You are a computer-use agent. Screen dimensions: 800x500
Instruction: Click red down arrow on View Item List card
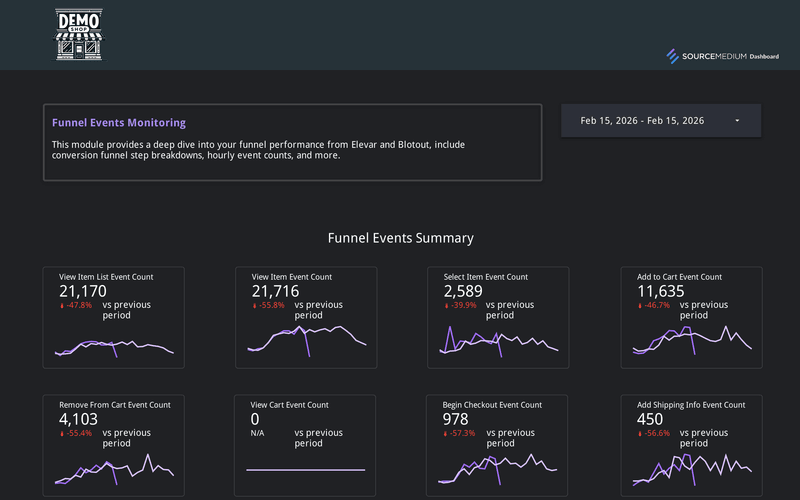click(62, 306)
